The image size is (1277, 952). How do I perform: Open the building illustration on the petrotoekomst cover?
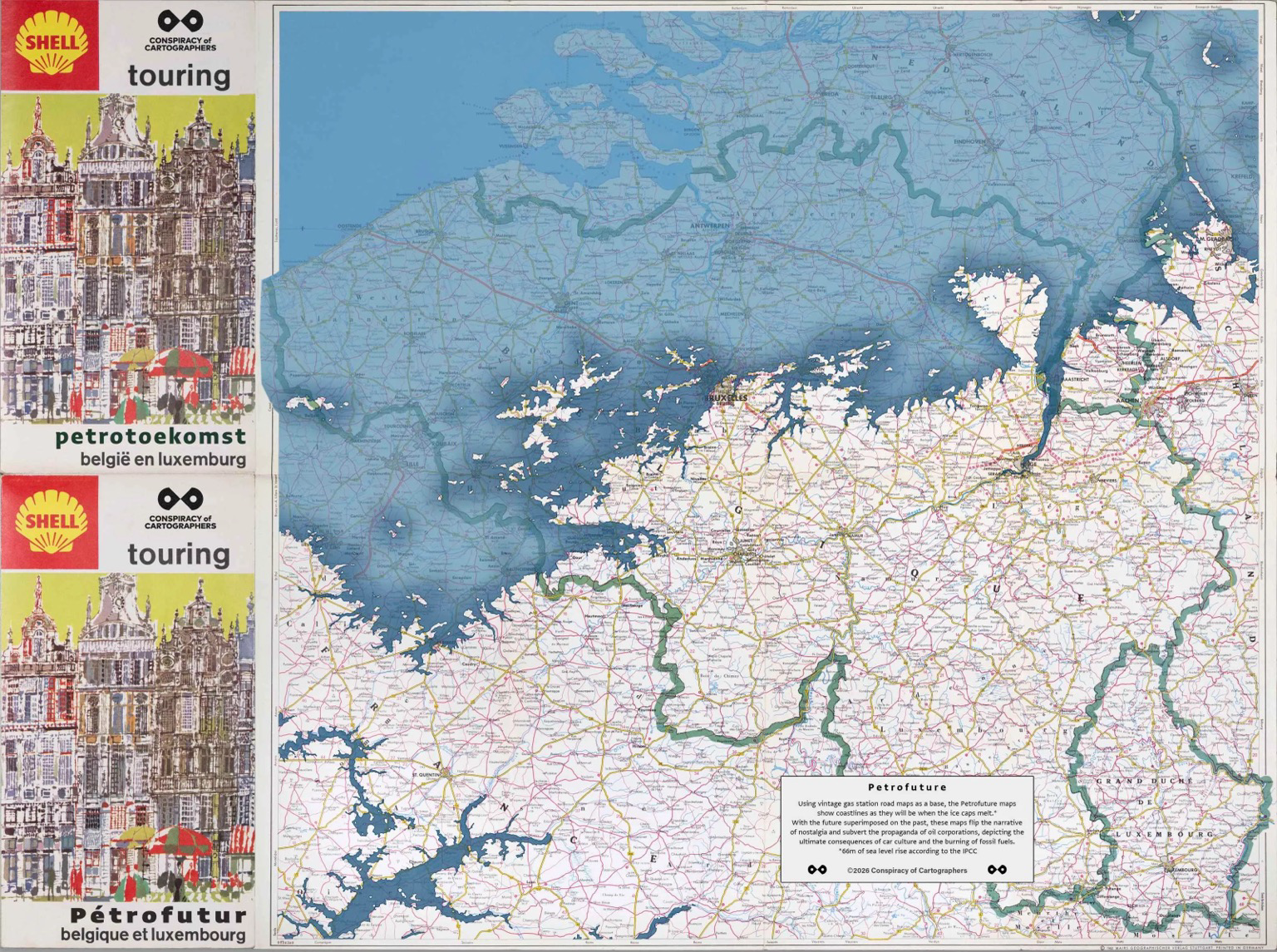(x=128, y=258)
